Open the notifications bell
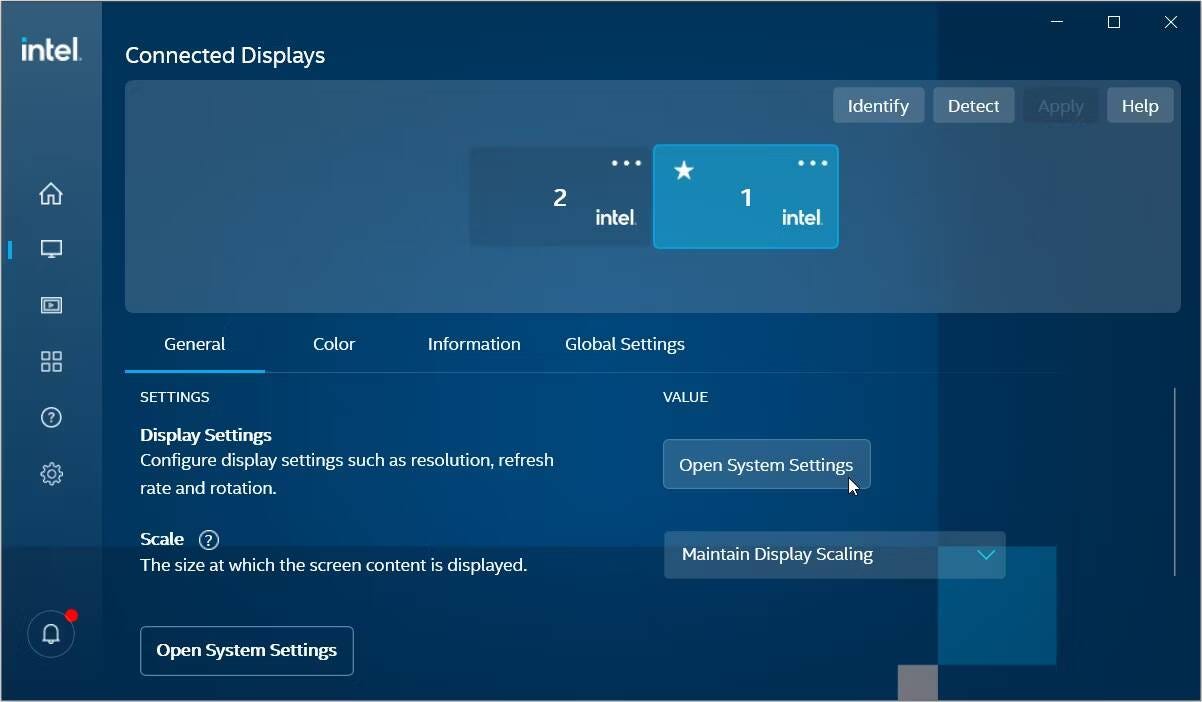Image resolution: width=1202 pixels, height=702 pixels. [51, 633]
